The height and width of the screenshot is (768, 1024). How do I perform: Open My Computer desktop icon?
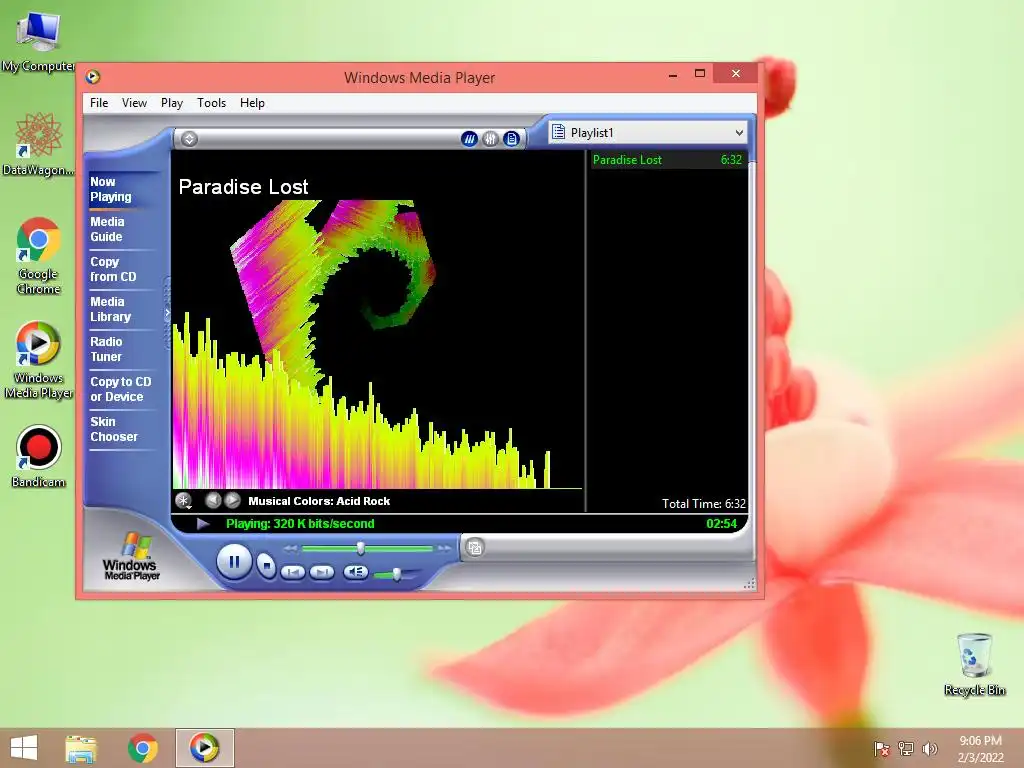pos(39,42)
